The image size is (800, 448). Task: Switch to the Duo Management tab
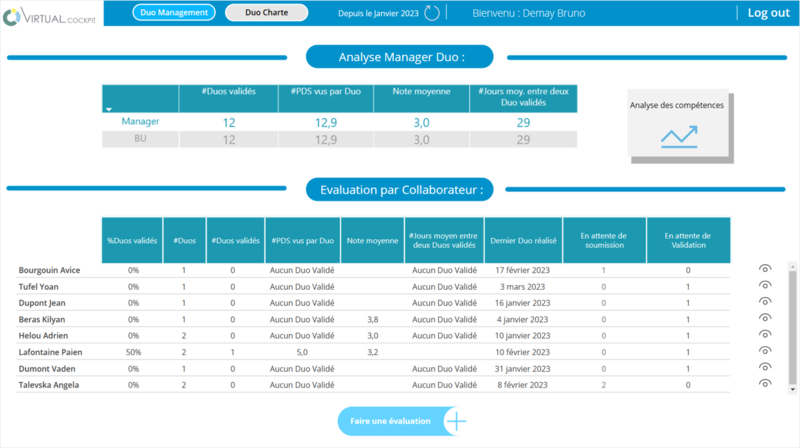click(174, 13)
